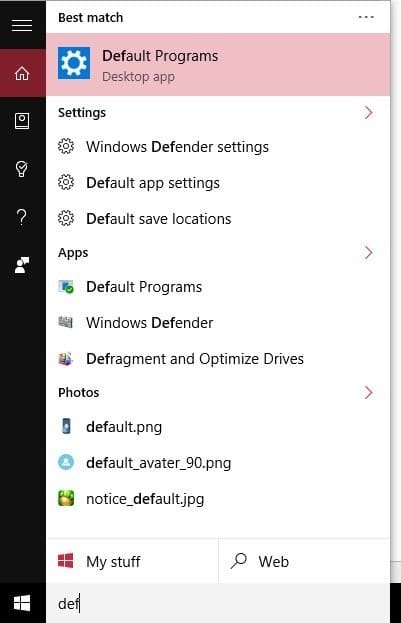This screenshot has width=401, height=623.
Task: Click the Windows Start button
Action: pos(22,604)
